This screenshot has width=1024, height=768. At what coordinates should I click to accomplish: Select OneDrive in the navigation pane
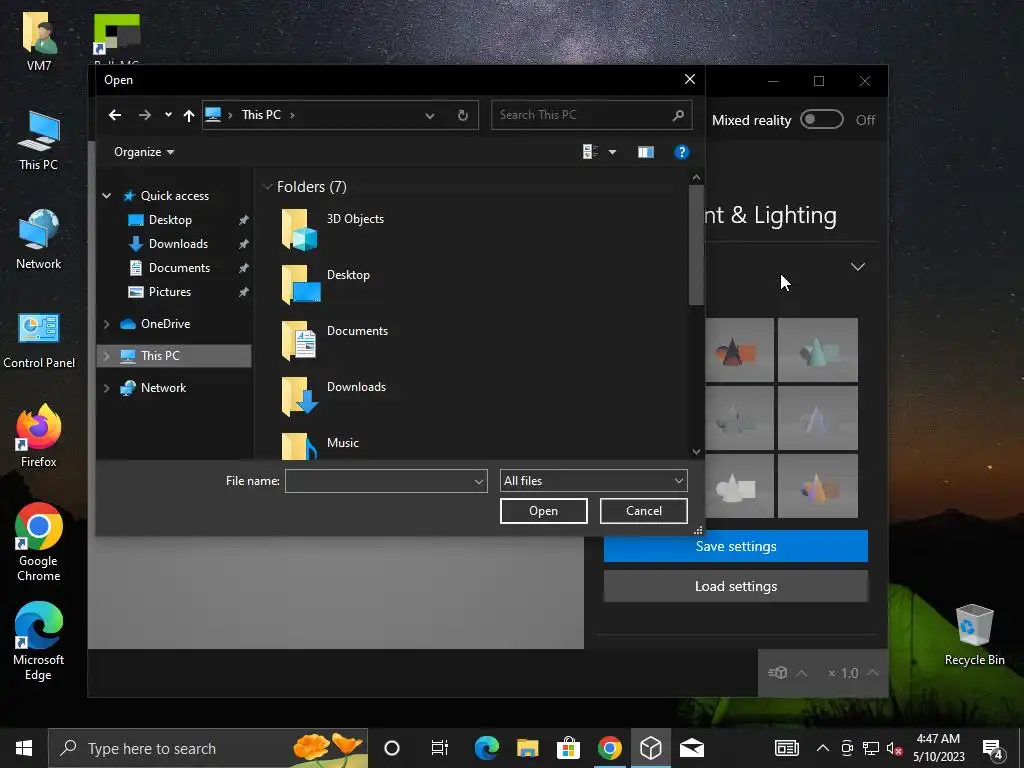(165, 324)
